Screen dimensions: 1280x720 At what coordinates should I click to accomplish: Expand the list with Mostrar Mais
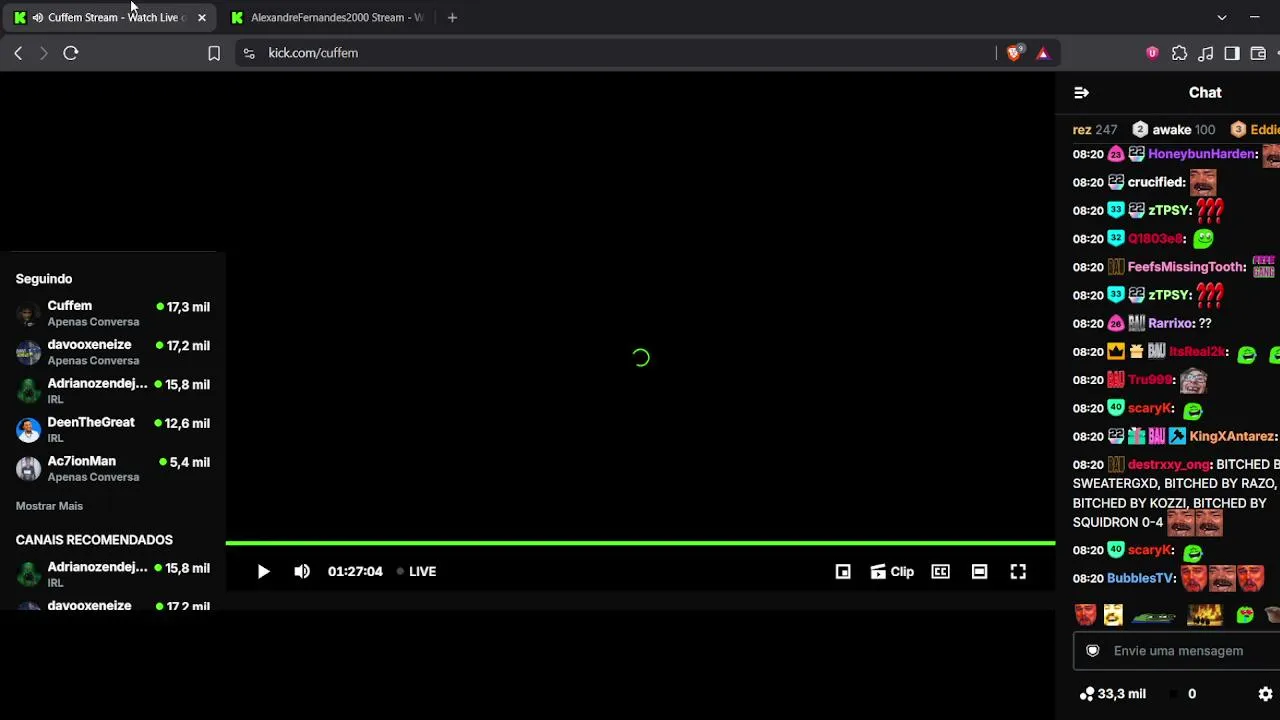pos(49,506)
